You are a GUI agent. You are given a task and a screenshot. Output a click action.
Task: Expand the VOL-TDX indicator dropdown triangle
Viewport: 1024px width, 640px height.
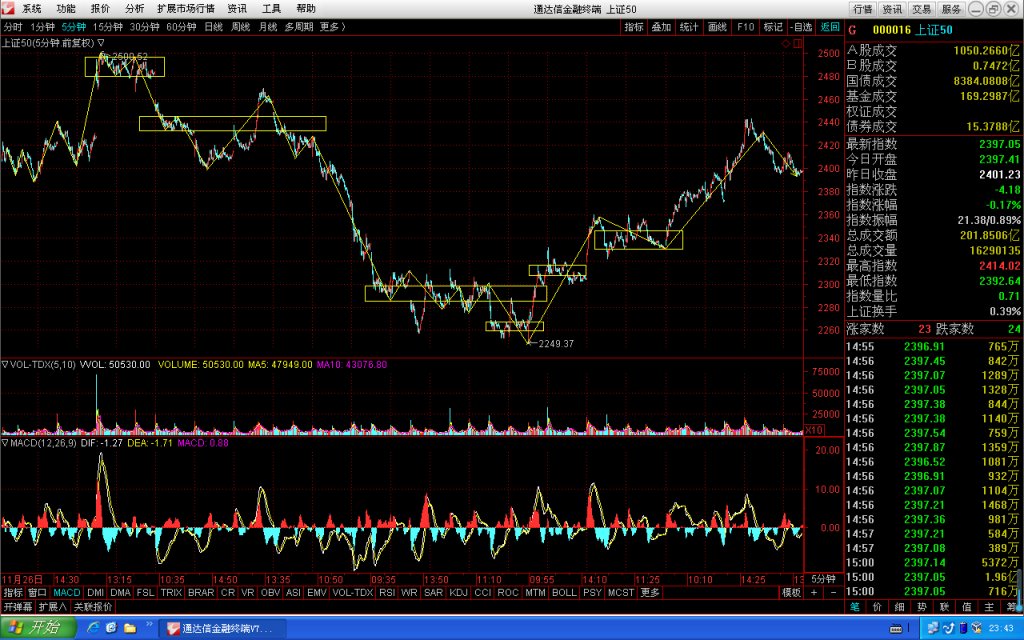pyautogui.click(x=5, y=364)
